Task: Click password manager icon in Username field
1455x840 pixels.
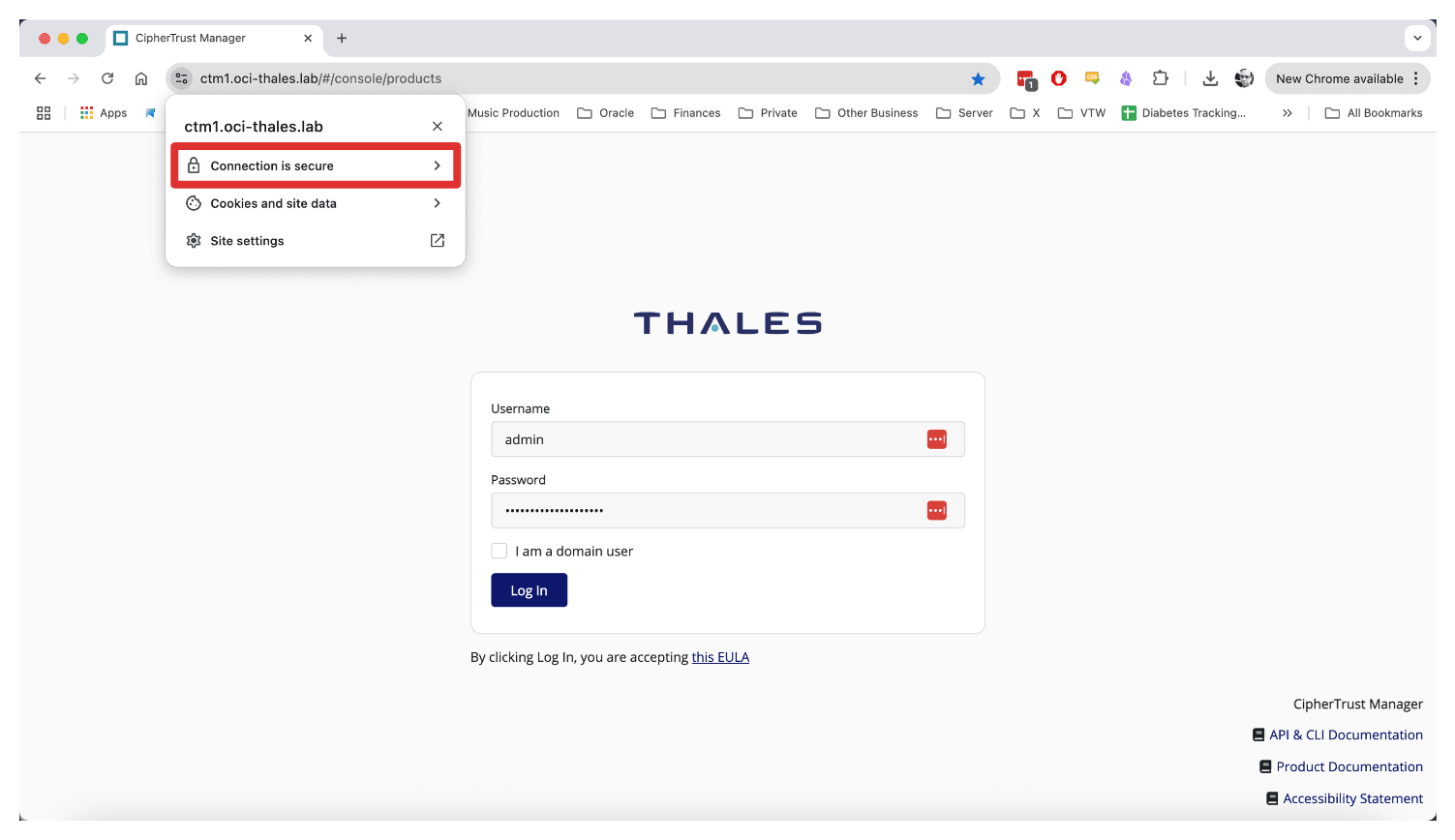Action: 937,439
